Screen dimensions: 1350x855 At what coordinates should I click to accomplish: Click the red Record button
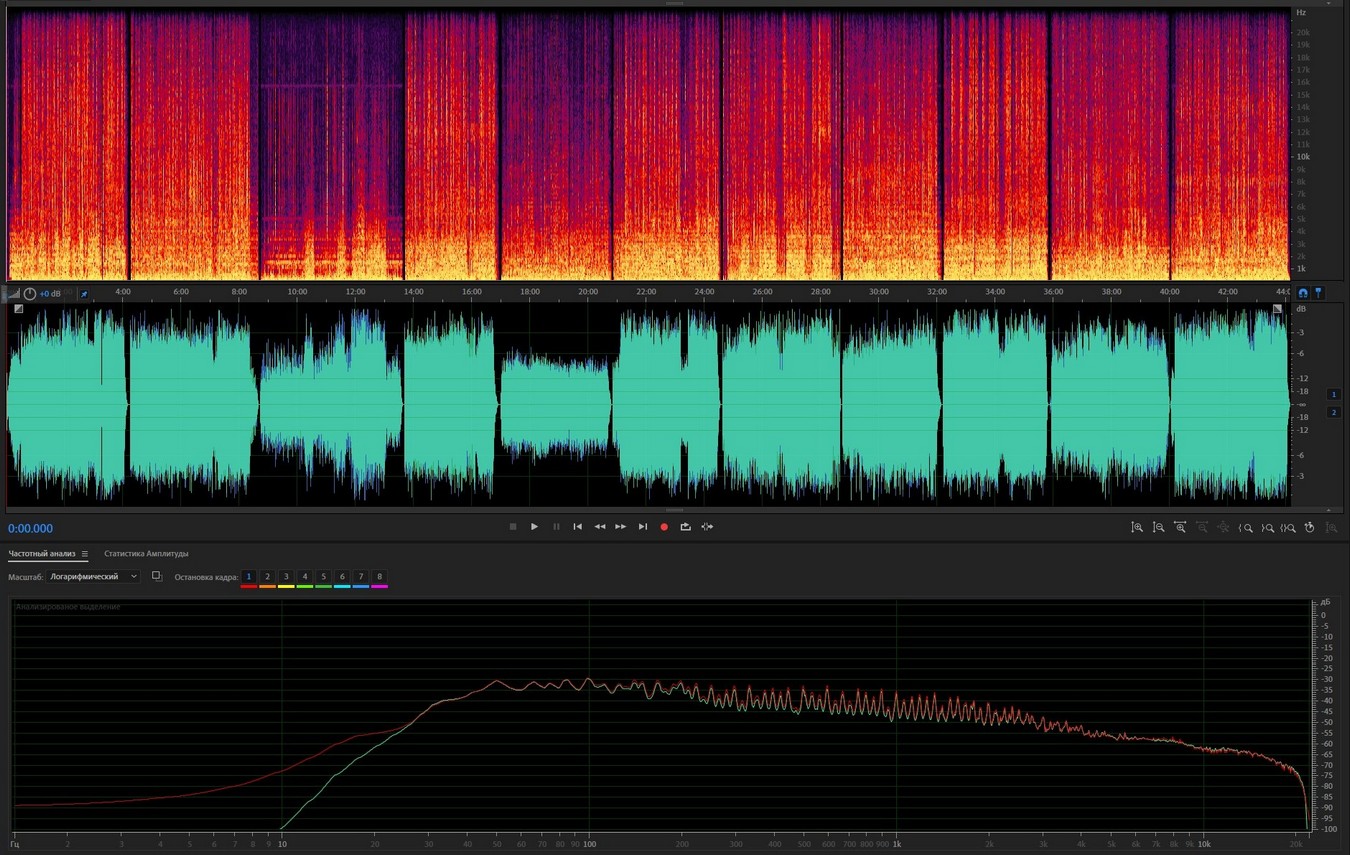click(x=663, y=527)
